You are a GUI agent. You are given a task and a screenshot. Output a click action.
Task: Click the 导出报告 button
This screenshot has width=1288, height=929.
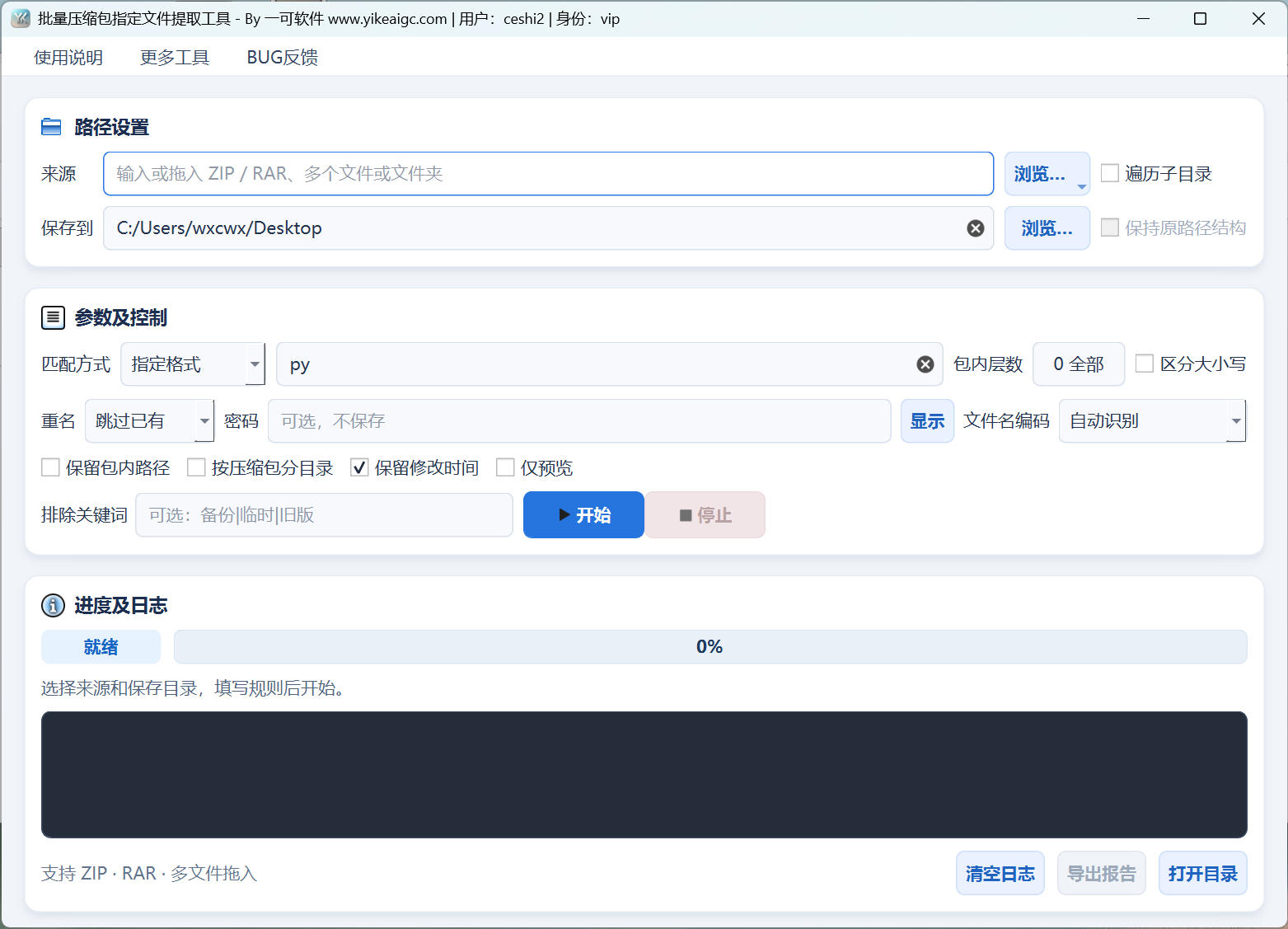(x=1102, y=874)
